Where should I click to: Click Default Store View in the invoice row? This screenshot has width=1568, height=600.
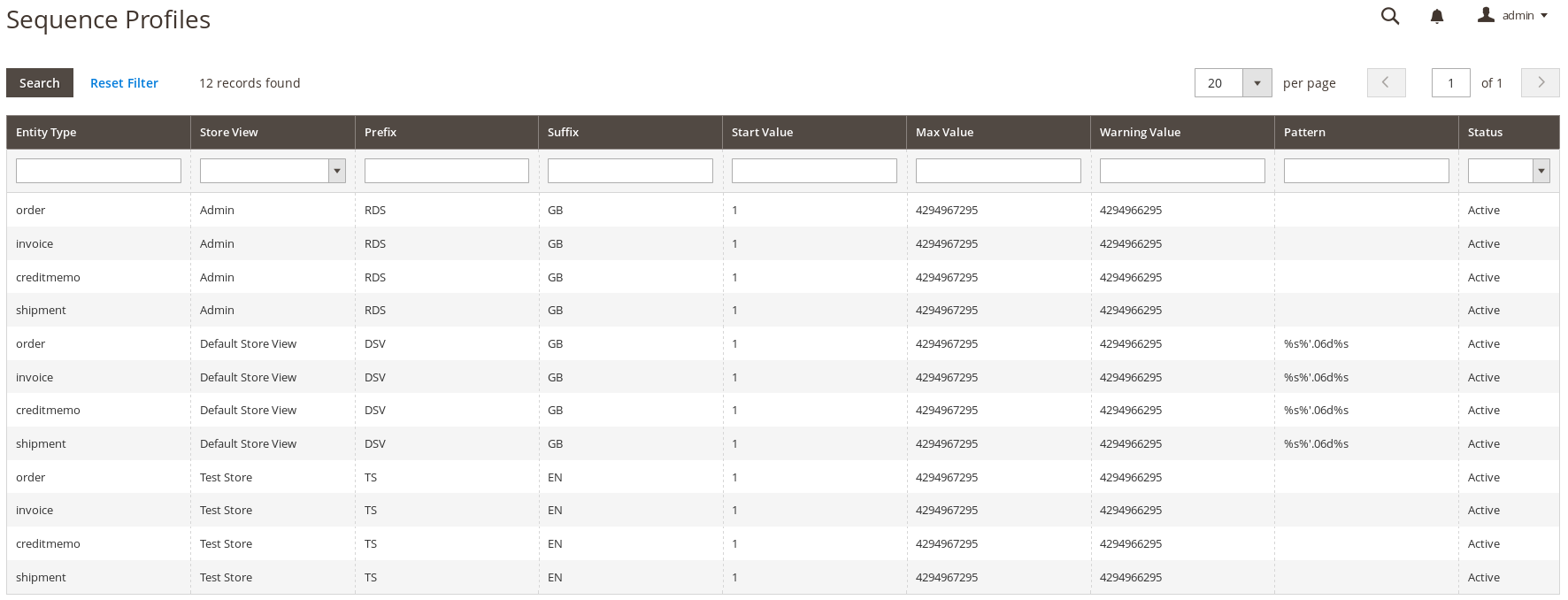[248, 378]
